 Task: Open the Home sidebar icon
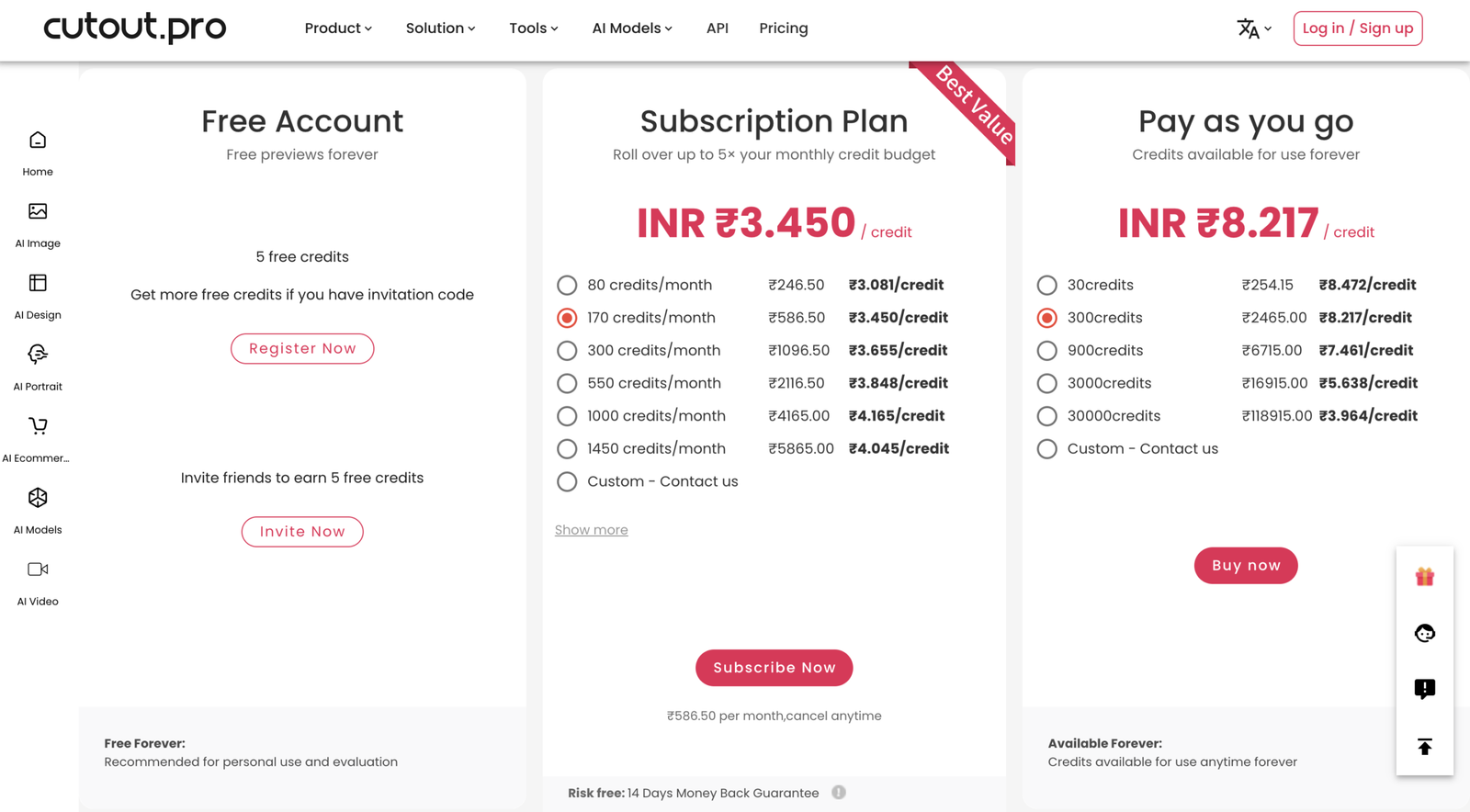[x=38, y=141]
